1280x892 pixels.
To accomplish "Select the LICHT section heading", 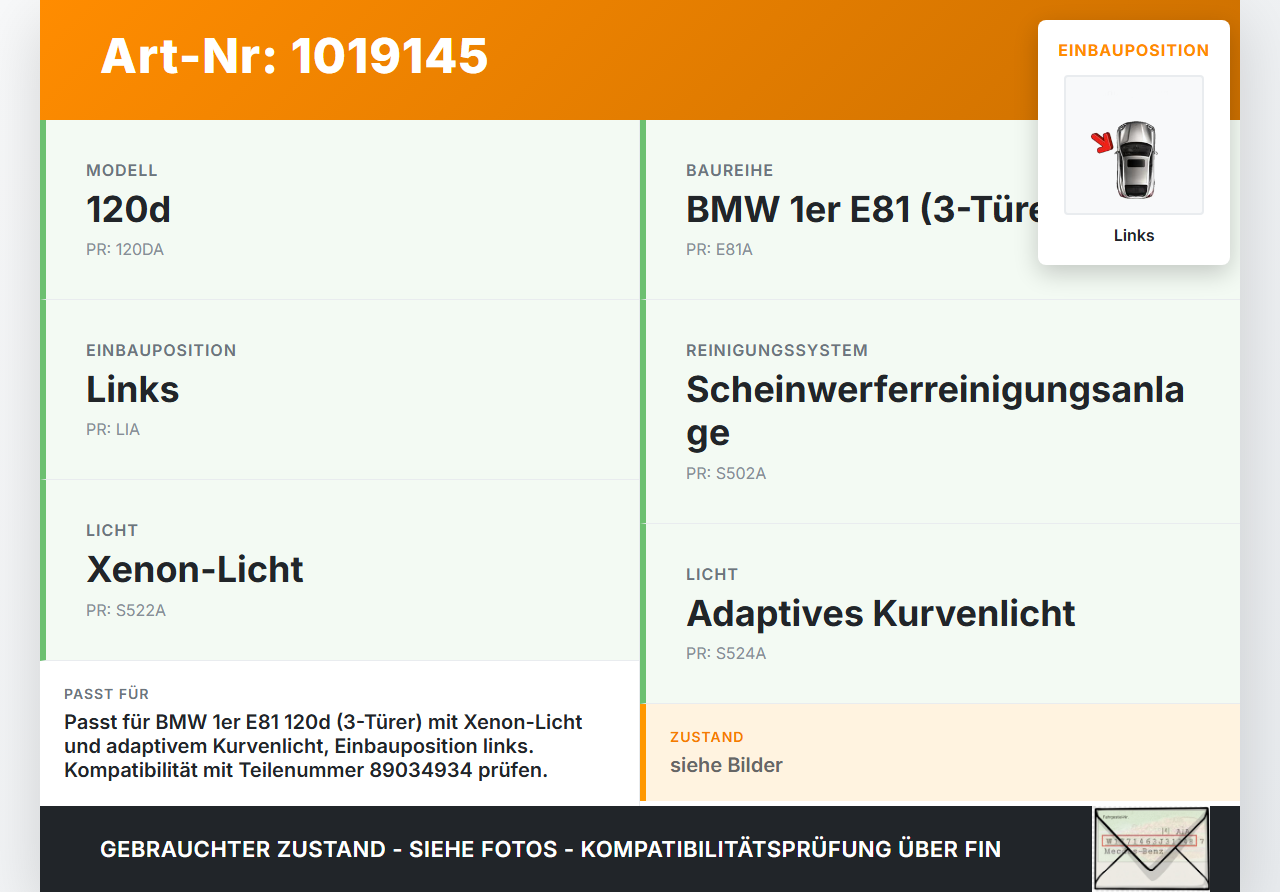I will pyautogui.click(x=110, y=530).
